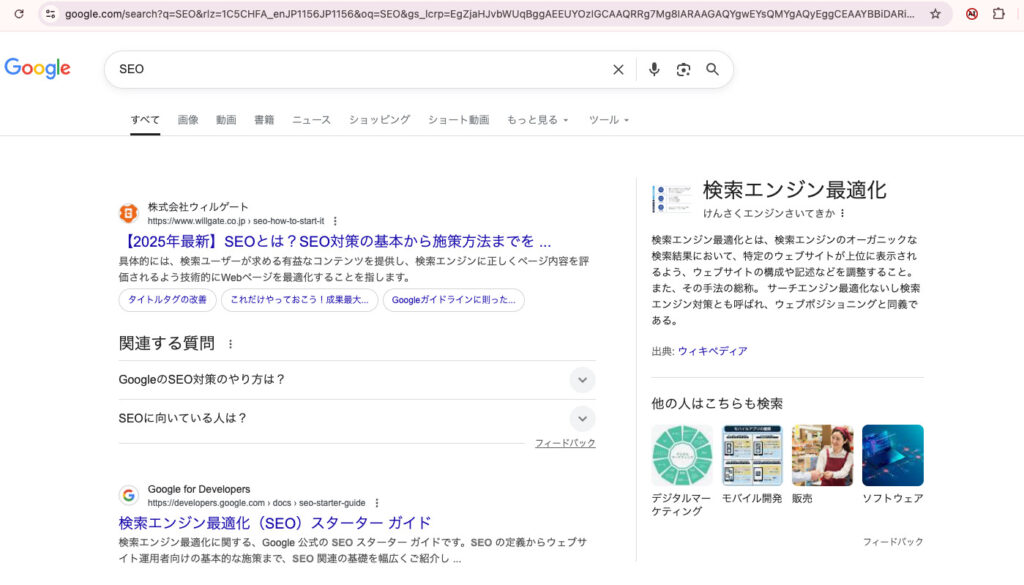This screenshot has height=585, width=1024.
Task: Click the willgate site favicon
Action: 129,213
